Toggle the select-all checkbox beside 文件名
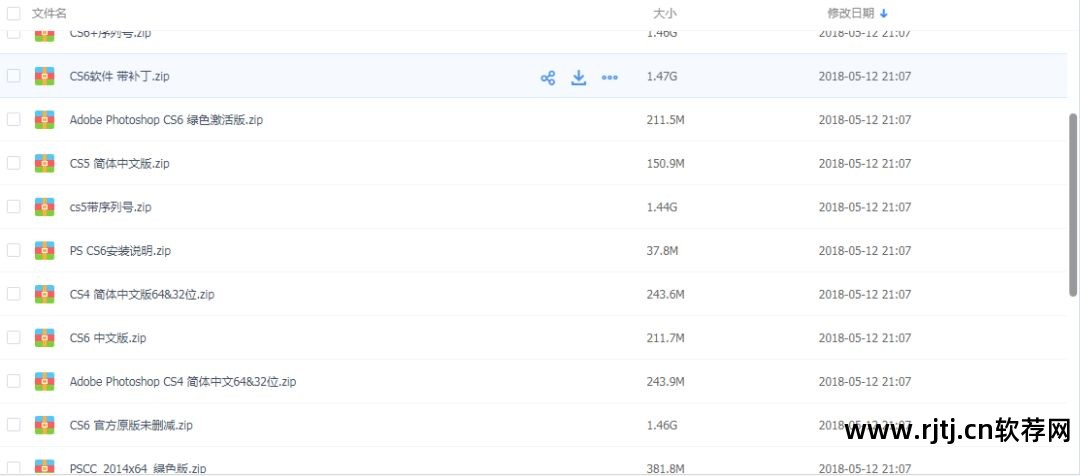 click(x=14, y=13)
